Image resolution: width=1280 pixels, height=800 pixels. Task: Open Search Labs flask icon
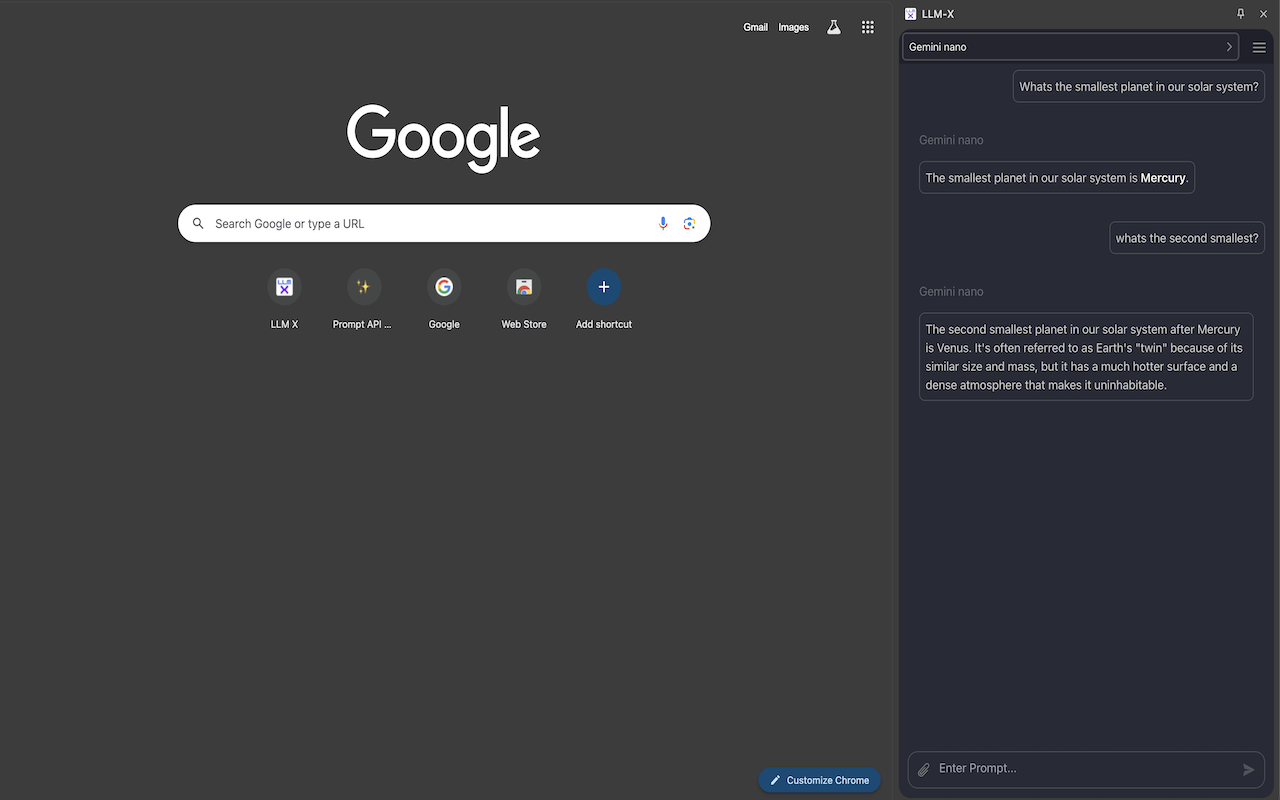(834, 27)
